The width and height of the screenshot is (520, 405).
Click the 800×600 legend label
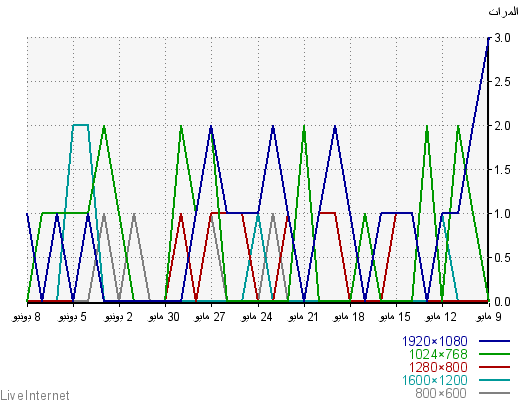[x=441, y=393]
